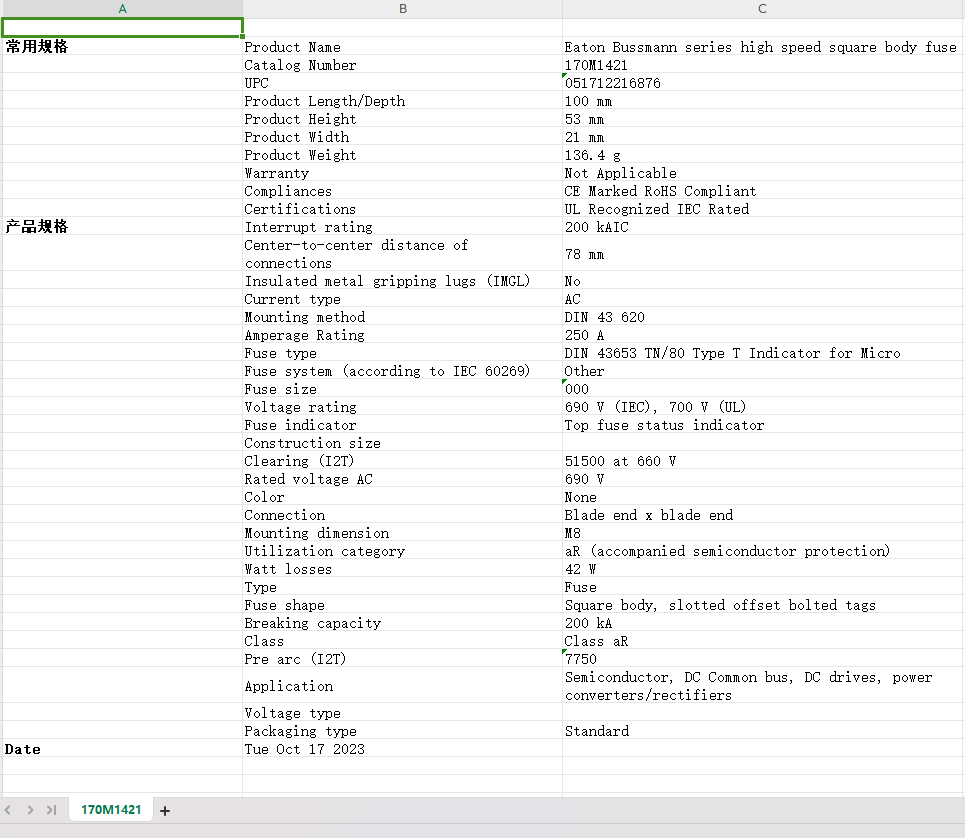The width and height of the screenshot is (965, 838).
Task: Select the '常用规格' cell
Action: [x=122, y=46]
